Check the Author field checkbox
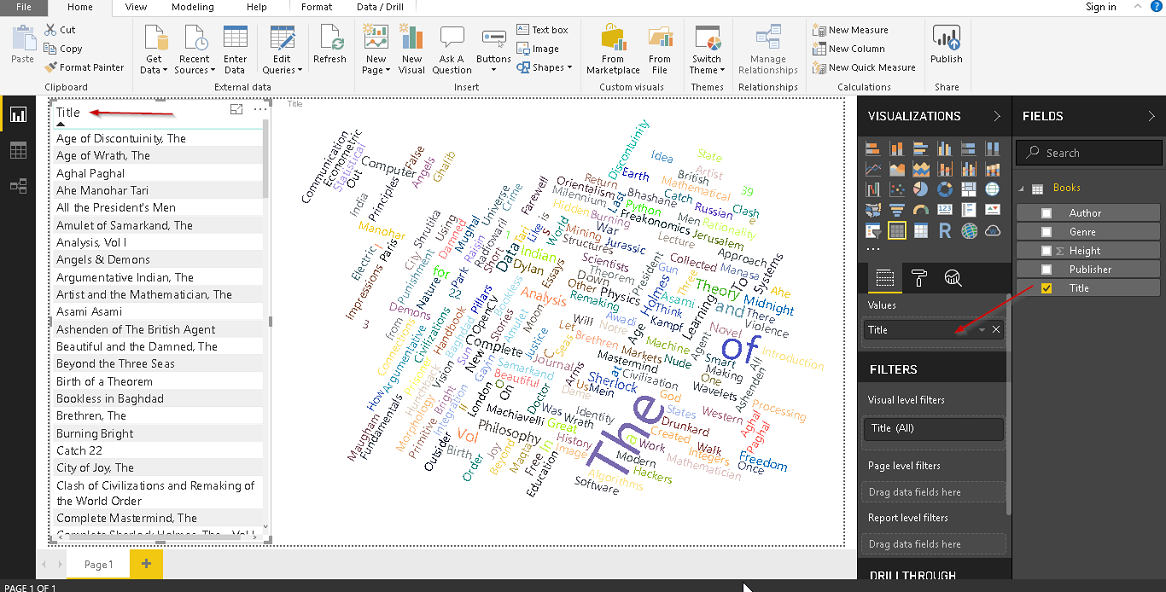 tap(1046, 213)
